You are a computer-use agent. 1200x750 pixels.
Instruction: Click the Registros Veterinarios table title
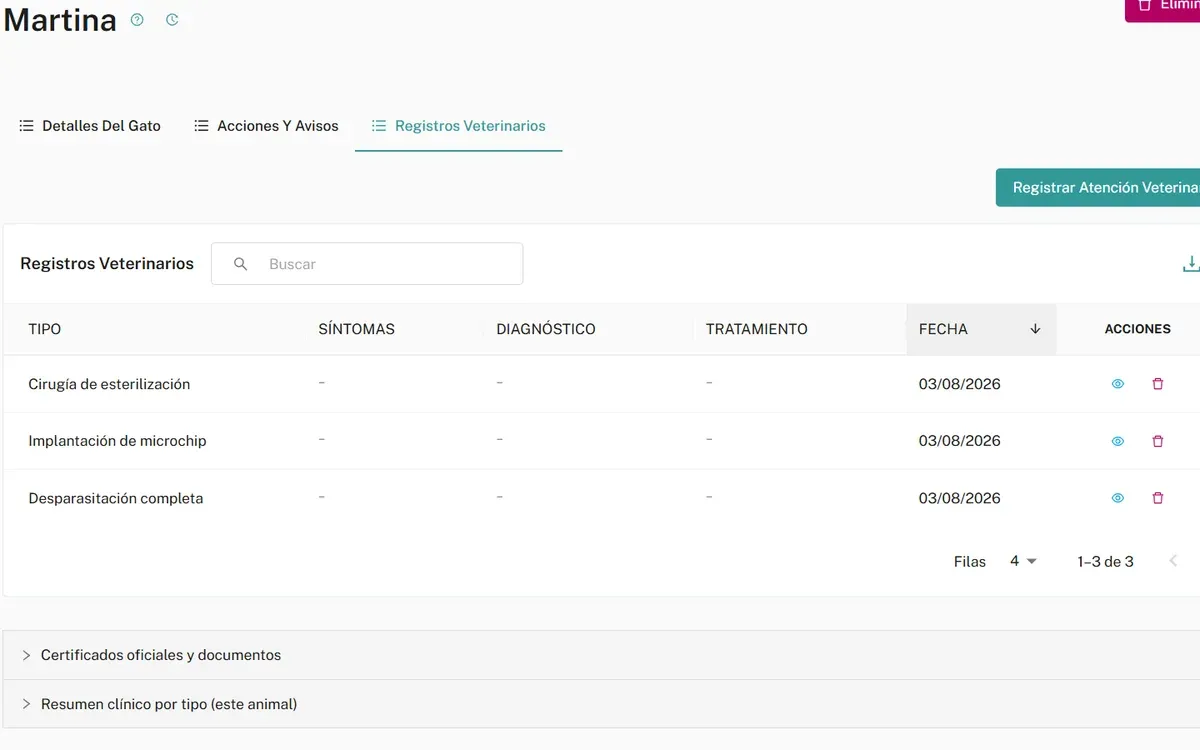(107, 264)
